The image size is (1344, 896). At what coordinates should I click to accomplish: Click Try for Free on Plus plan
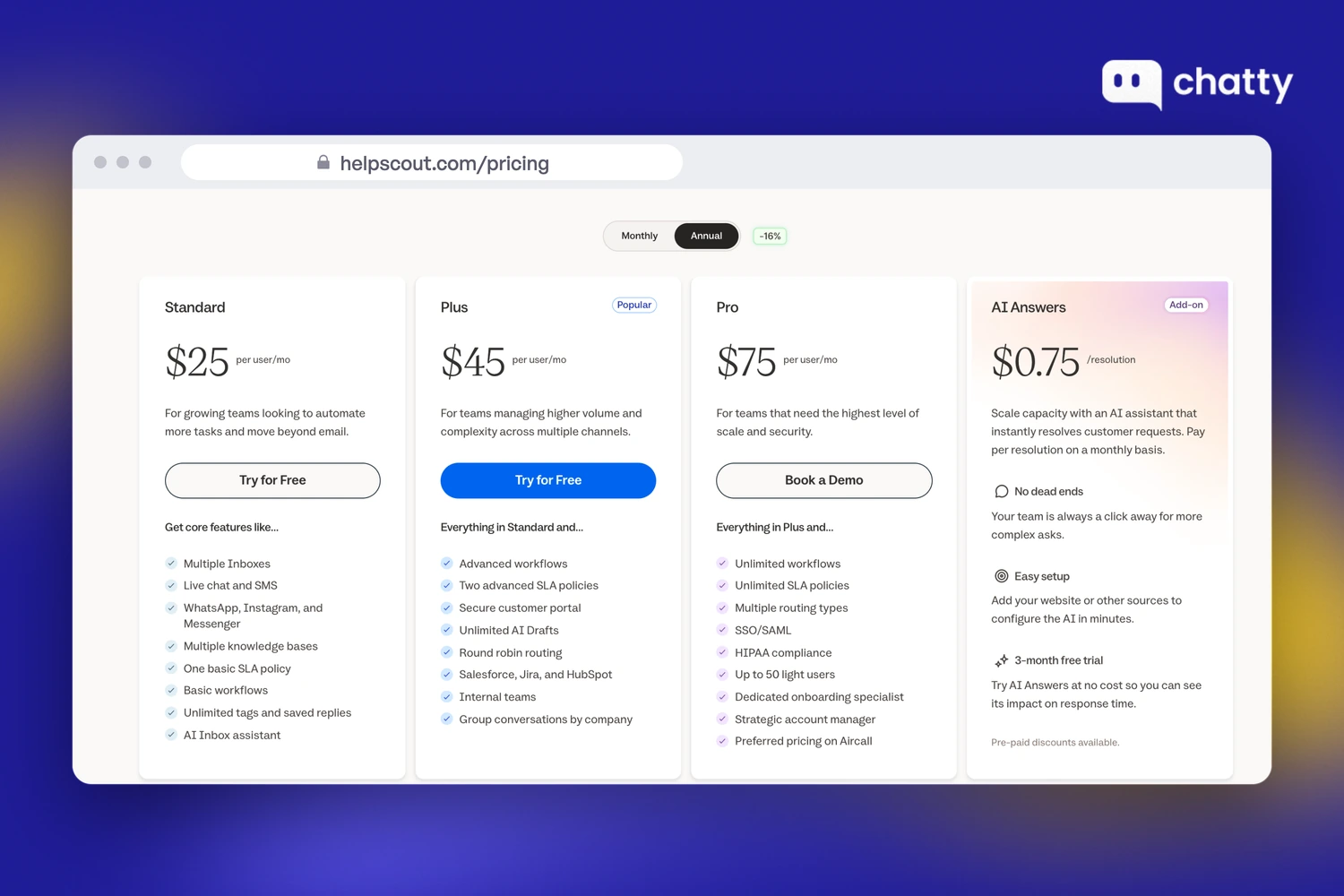pos(548,480)
